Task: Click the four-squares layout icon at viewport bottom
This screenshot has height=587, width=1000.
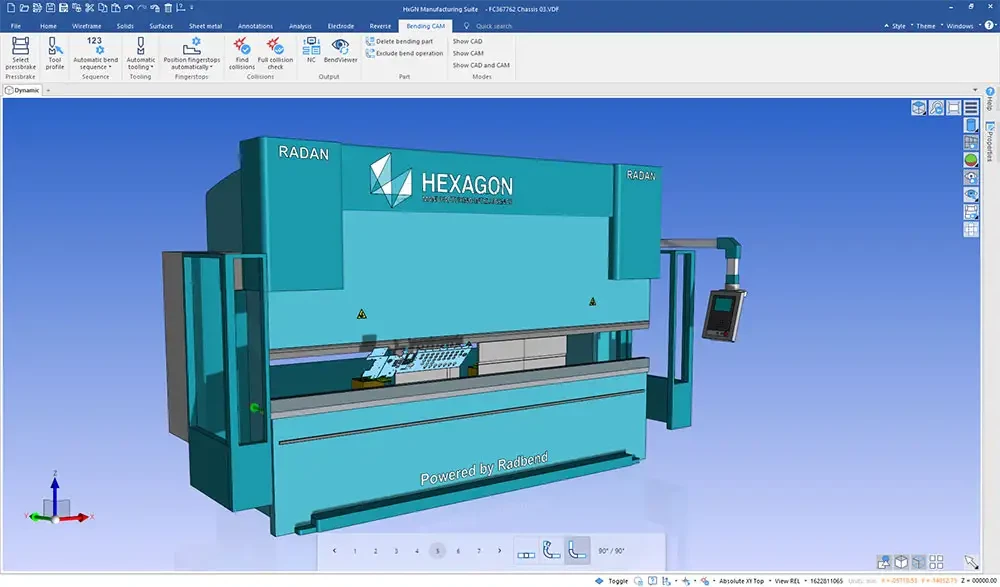Action: [x=936, y=561]
